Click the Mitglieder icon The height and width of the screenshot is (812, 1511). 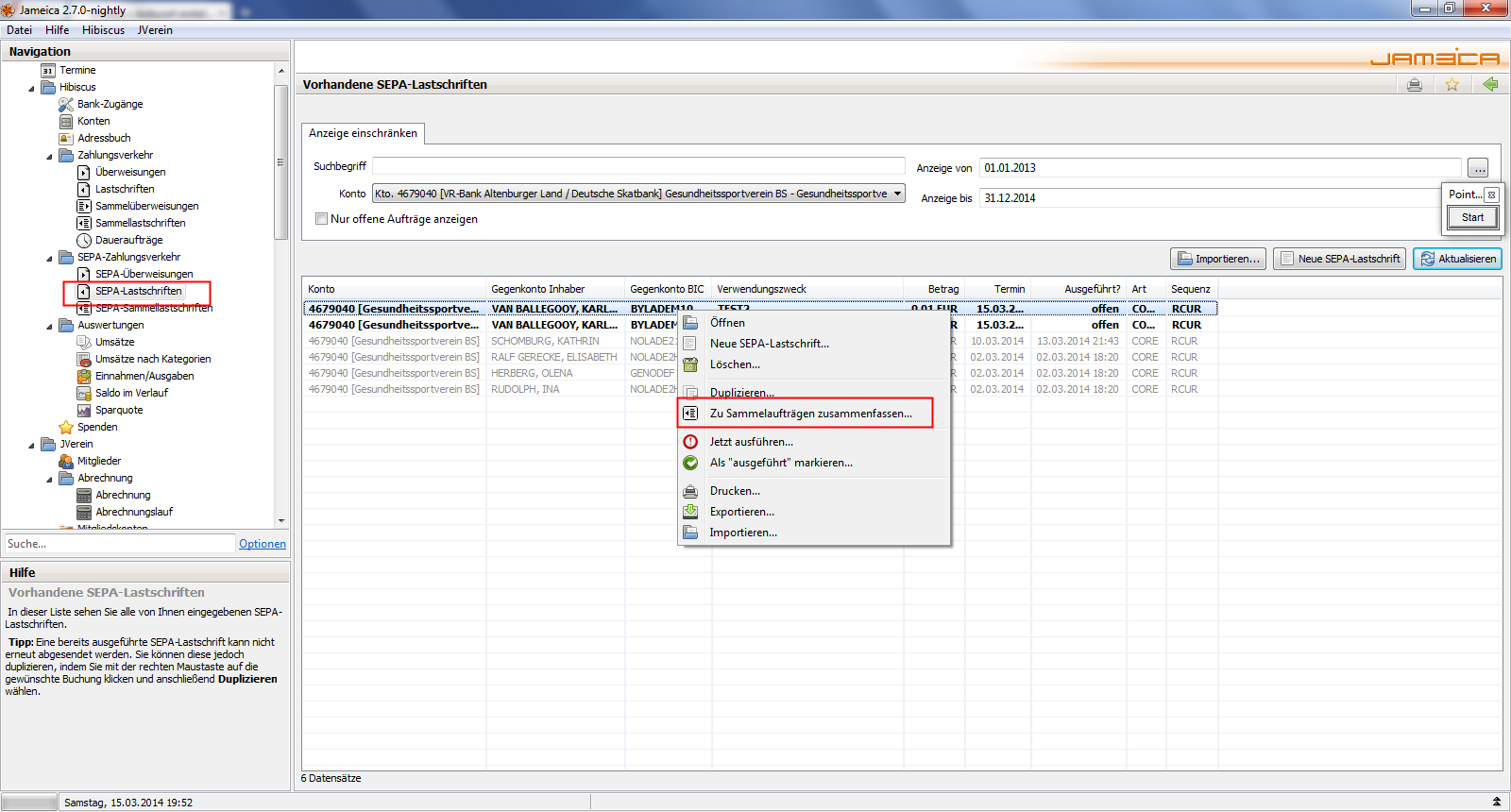(x=66, y=461)
